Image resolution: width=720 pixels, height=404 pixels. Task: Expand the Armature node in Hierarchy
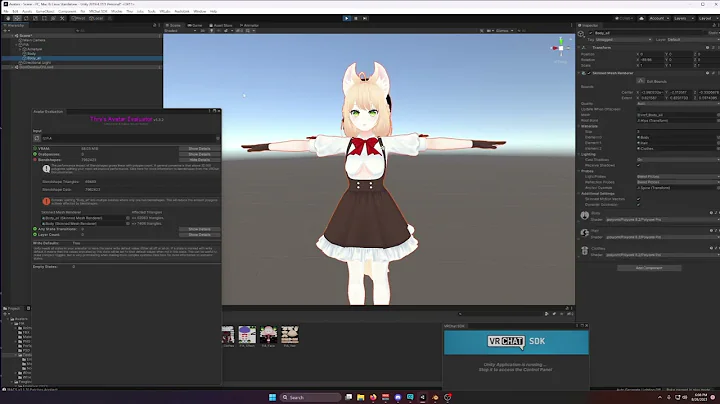[21, 49]
